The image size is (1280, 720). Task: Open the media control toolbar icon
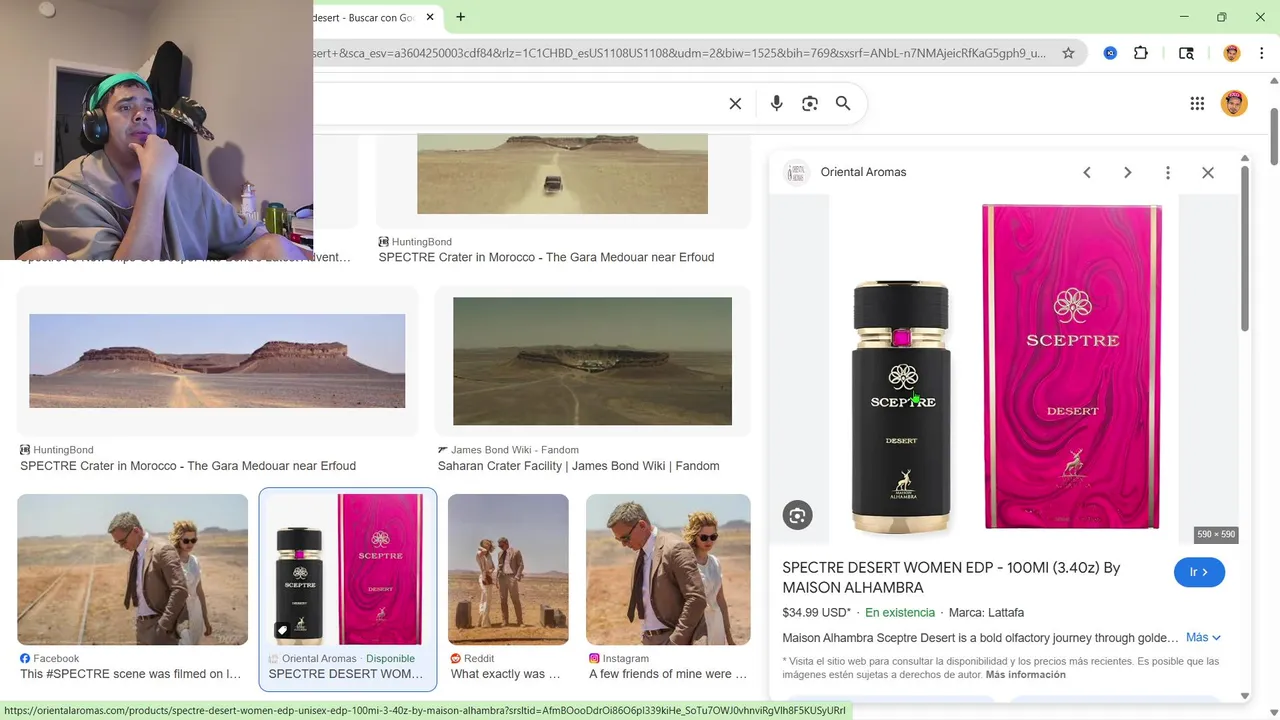(1186, 53)
